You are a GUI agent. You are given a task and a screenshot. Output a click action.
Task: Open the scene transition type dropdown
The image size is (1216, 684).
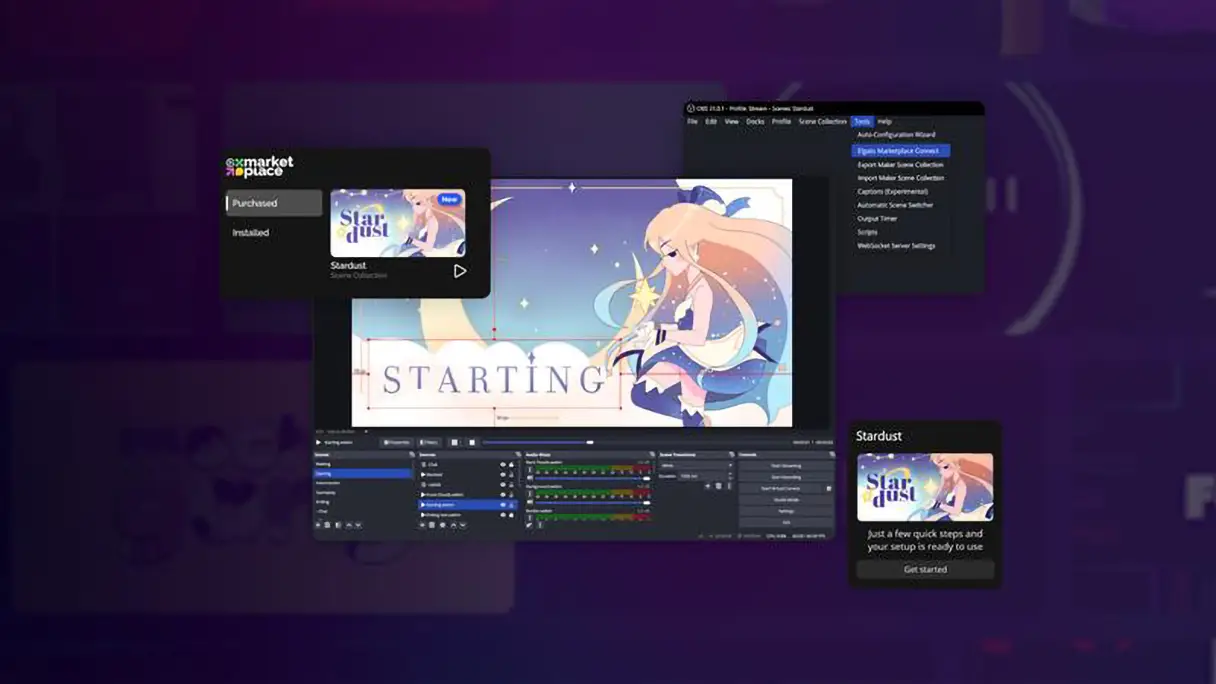(697, 465)
